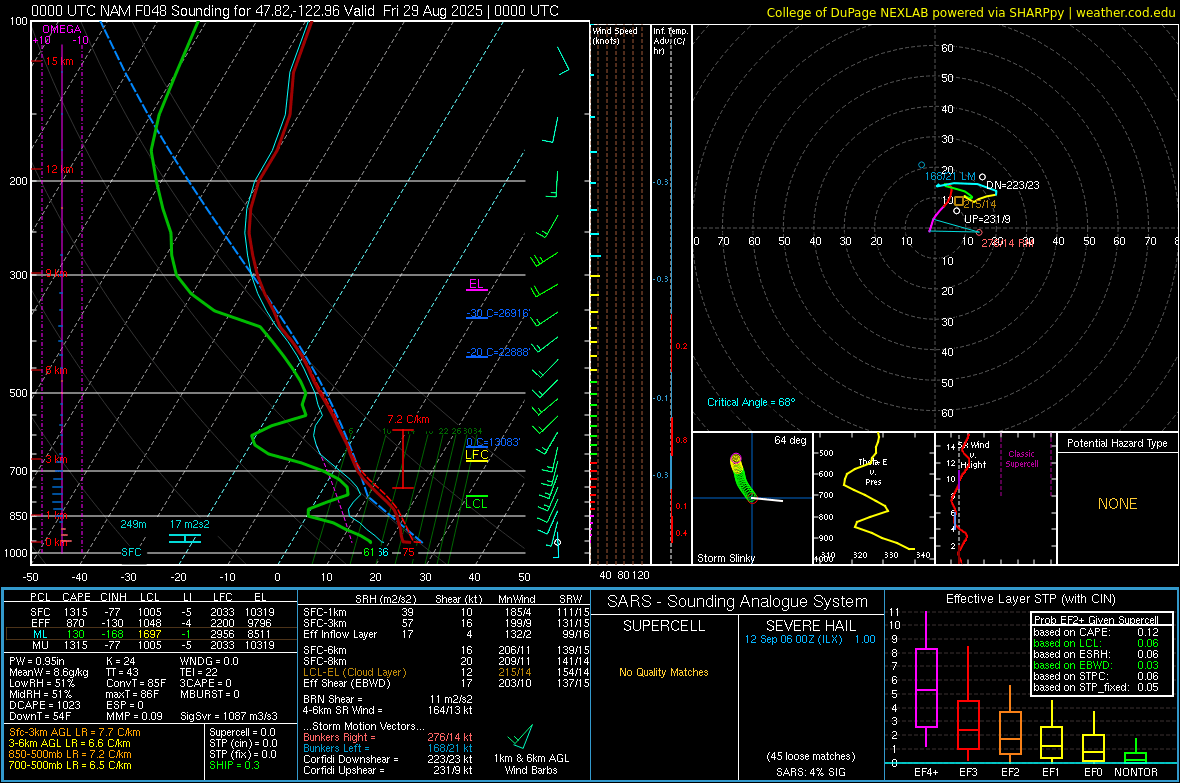
Task: Click the based on CAPE: 0.12 probability line
Action: tap(1095, 632)
